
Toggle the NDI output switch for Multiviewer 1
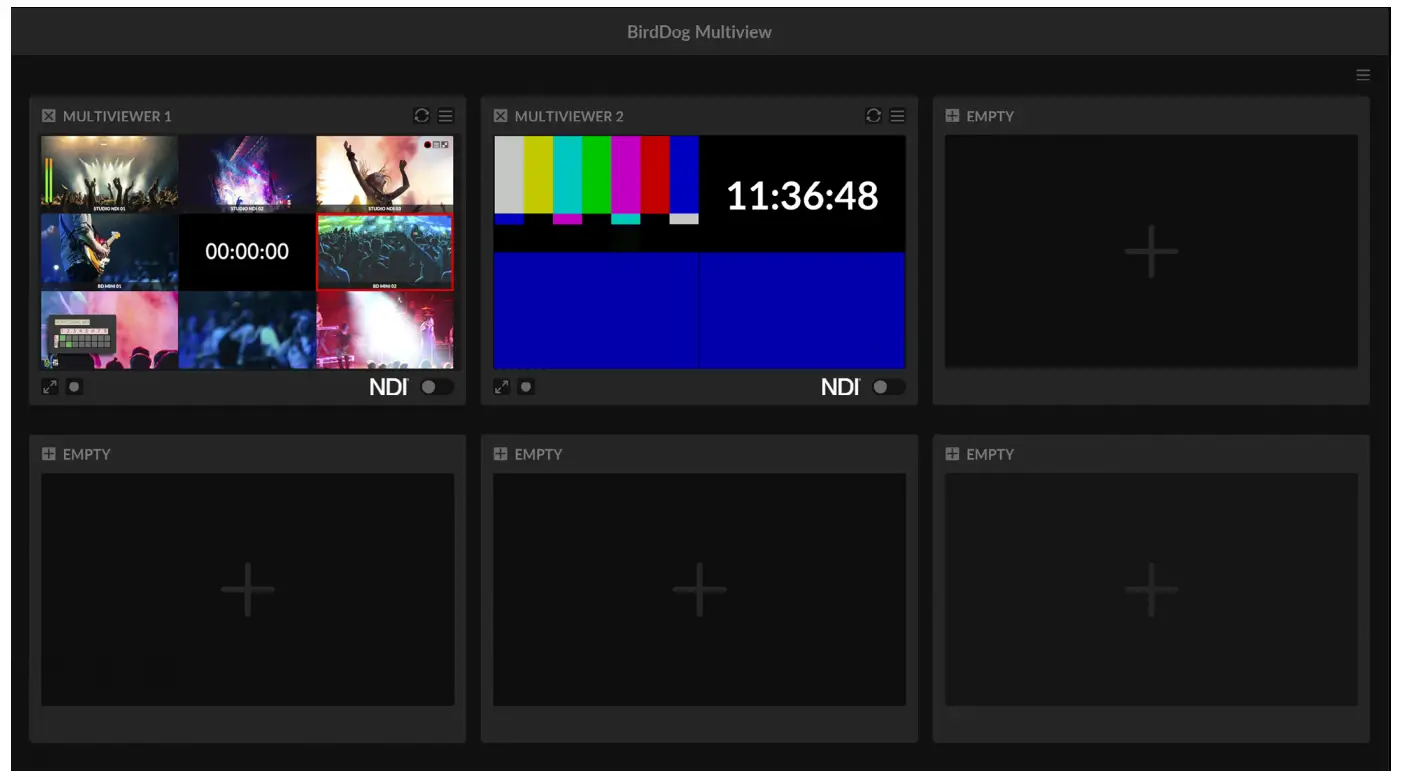(x=436, y=387)
